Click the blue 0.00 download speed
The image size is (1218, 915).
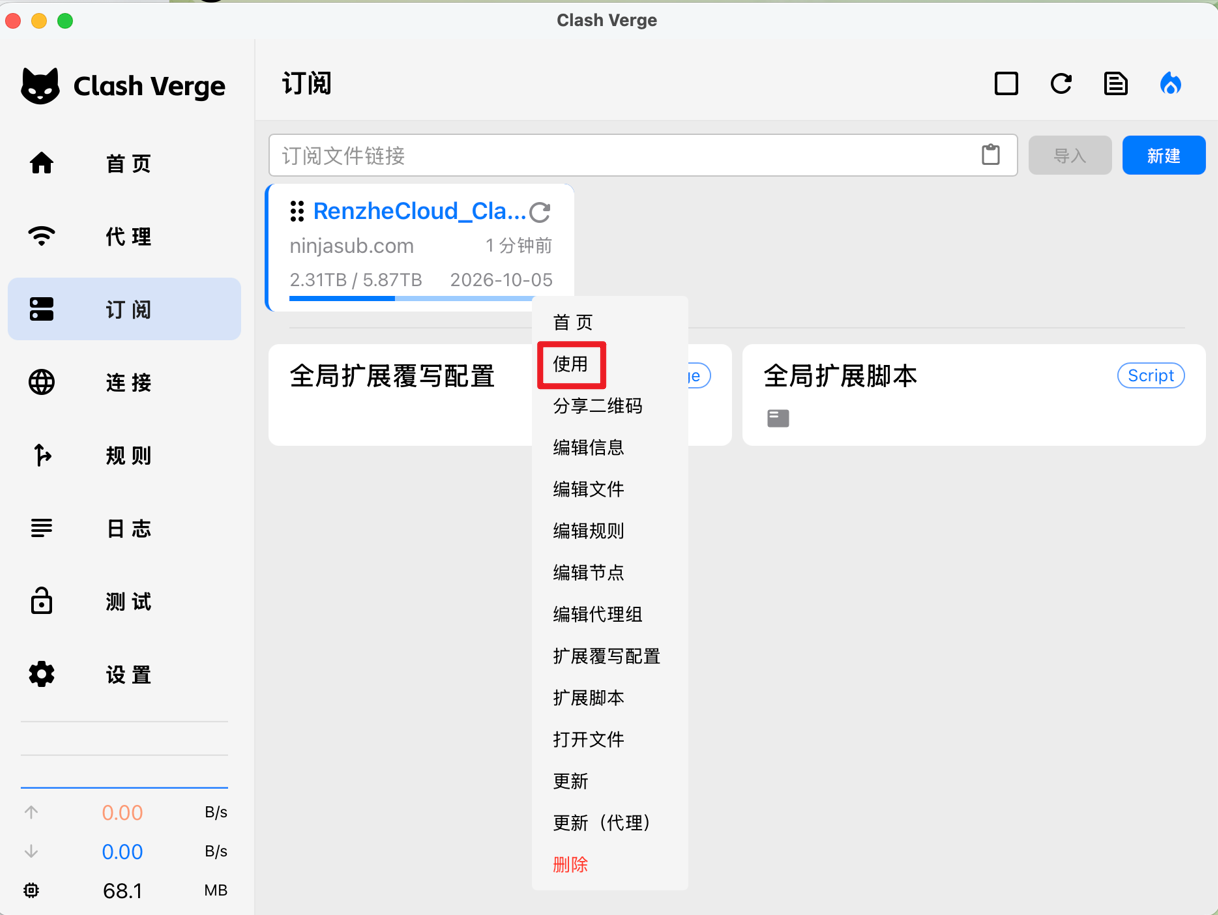tap(123, 851)
